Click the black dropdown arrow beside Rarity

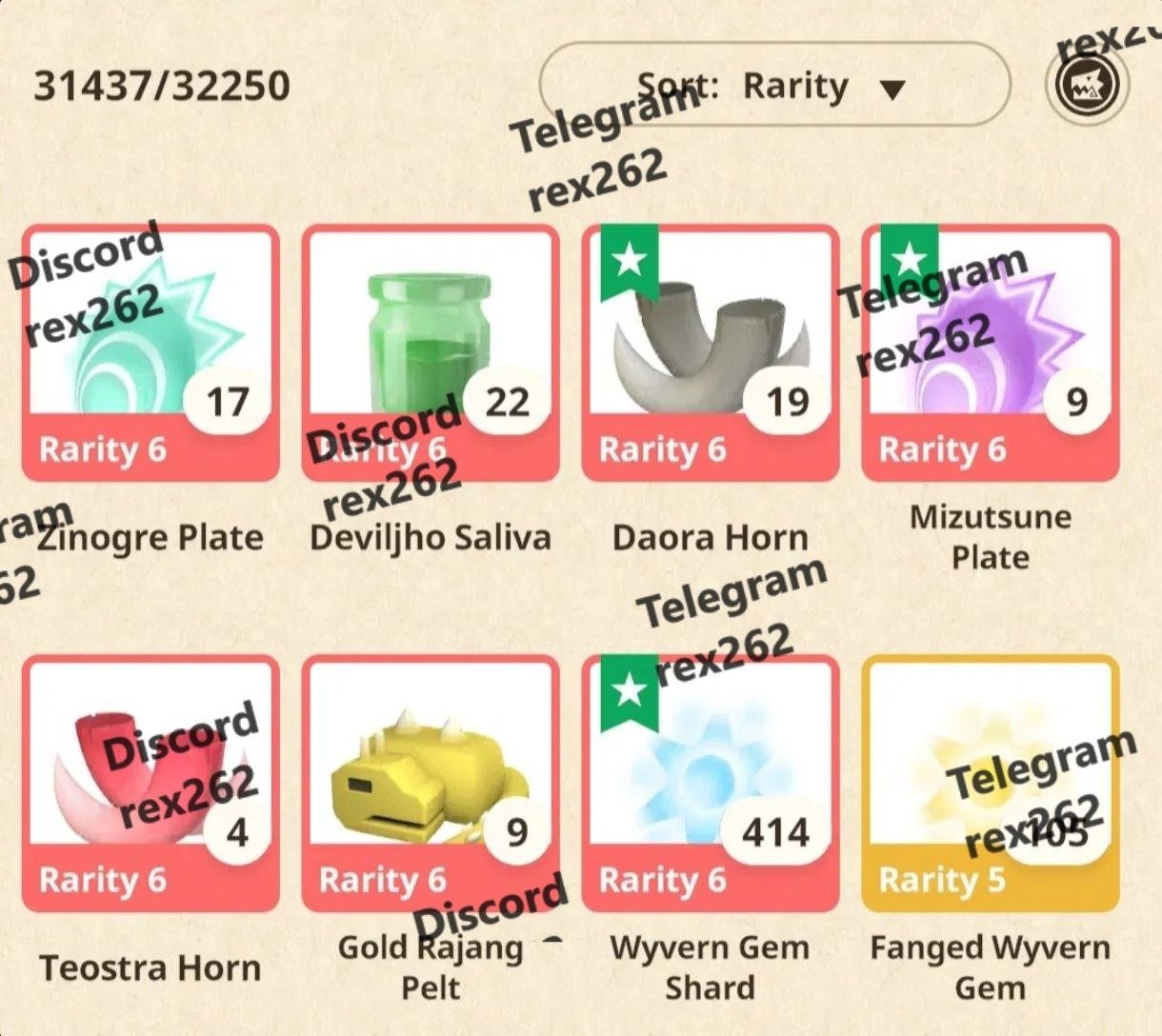892,90
